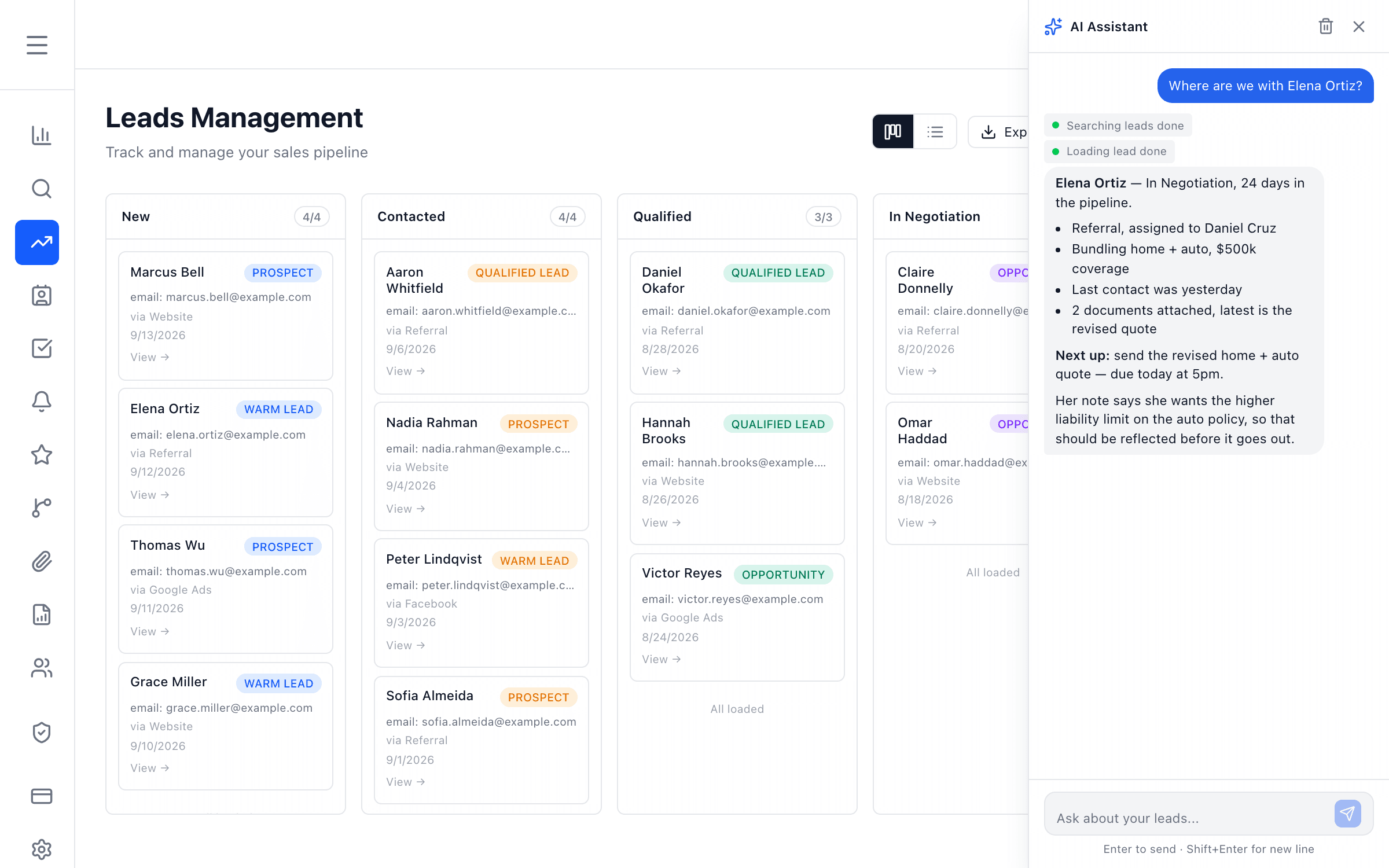Image resolution: width=1389 pixels, height=868 pixels.
Task: Open the settings gear sidebar icon
Action: [x=41, y=849]
